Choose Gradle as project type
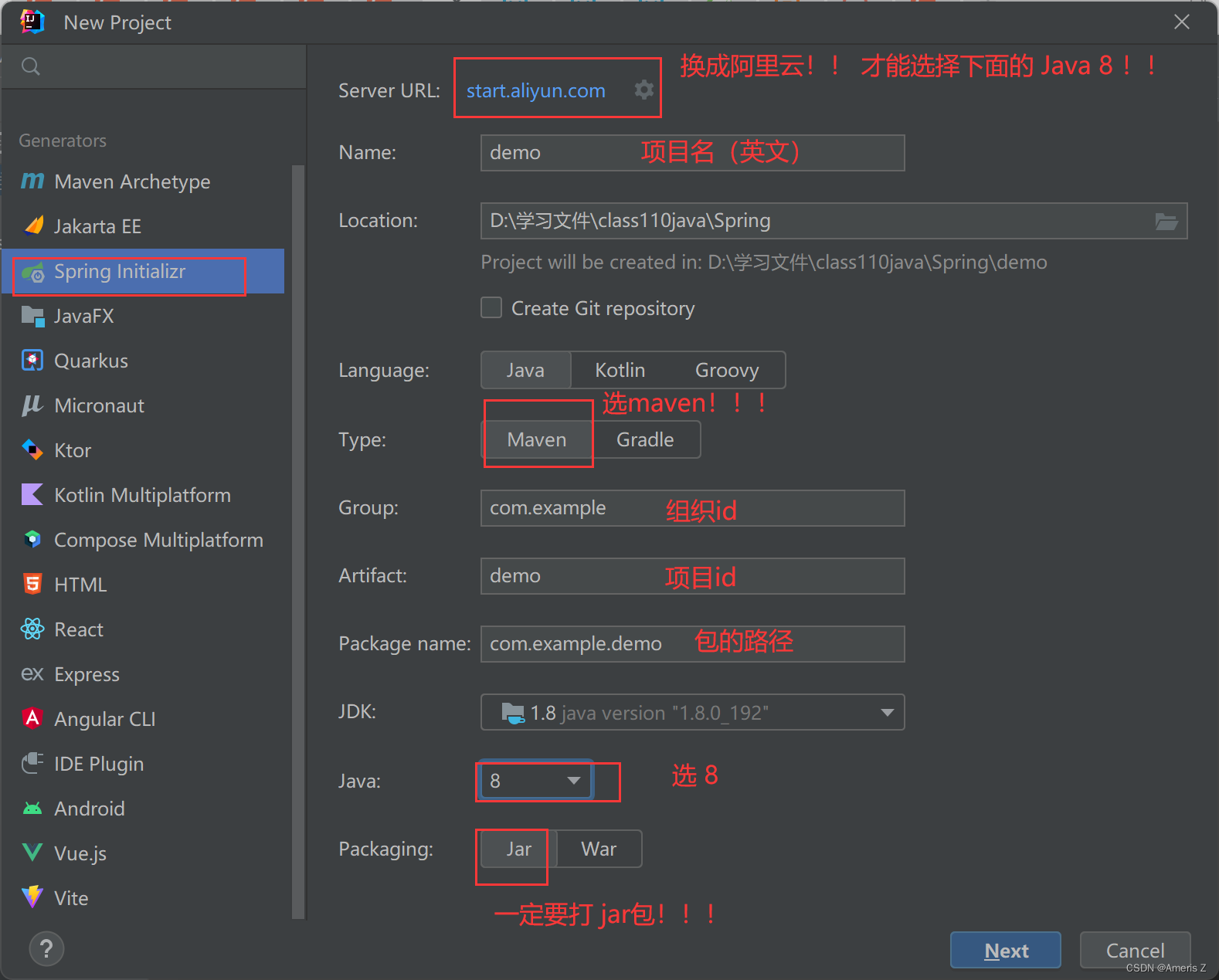This screenshot has height=980, width=1219. tap(645, 439)
